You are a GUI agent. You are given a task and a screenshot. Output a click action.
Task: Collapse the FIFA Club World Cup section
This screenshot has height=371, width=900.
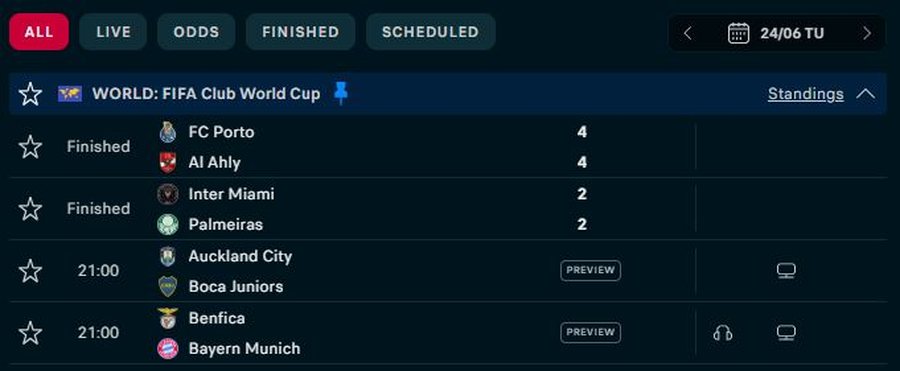pyautogui.click(x=866, y=94)
